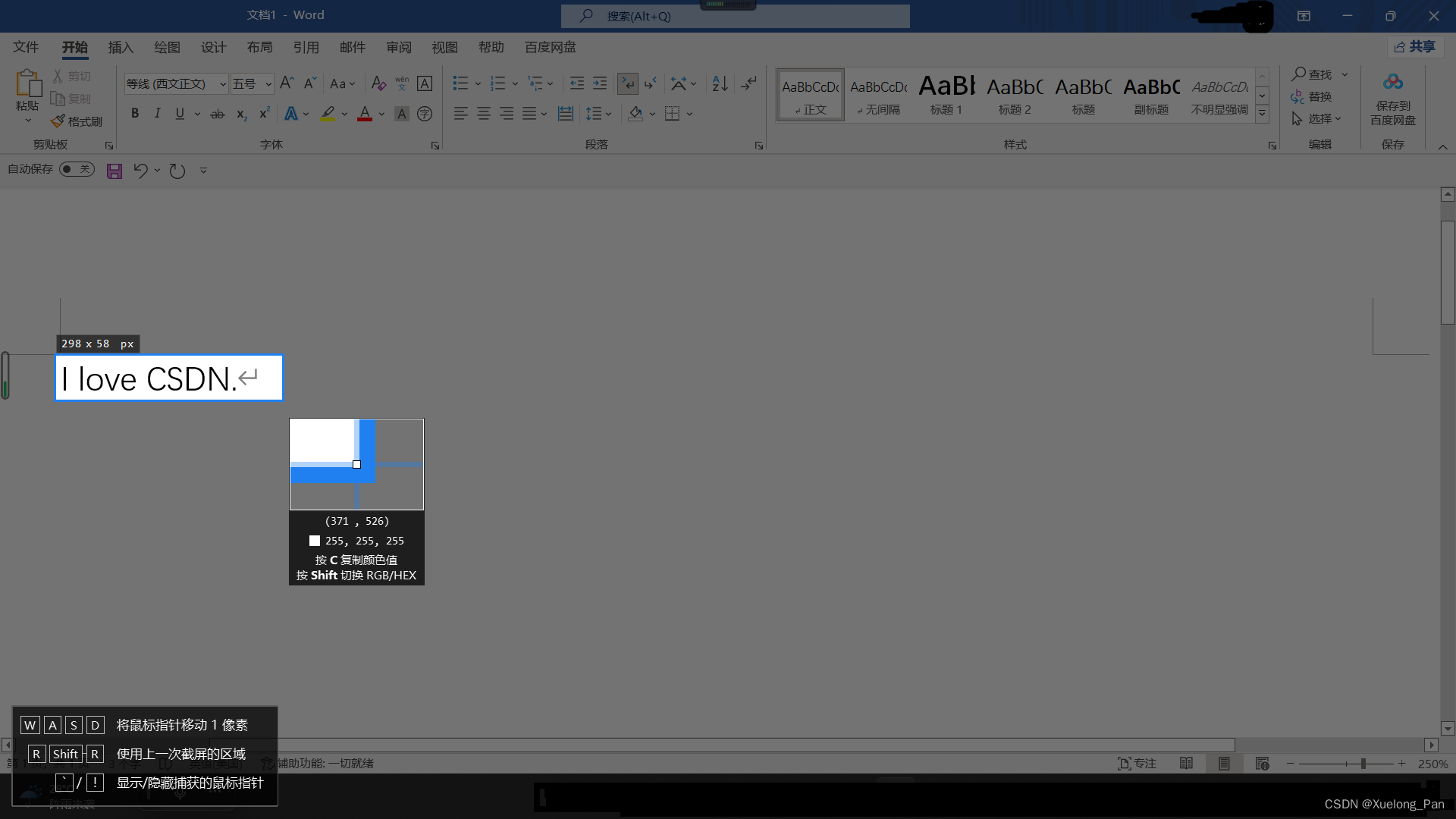This screenshot has width=1456, height=819.
Task: Save to Baidu Netdisk icon
Action: [x=1392, y=99]
